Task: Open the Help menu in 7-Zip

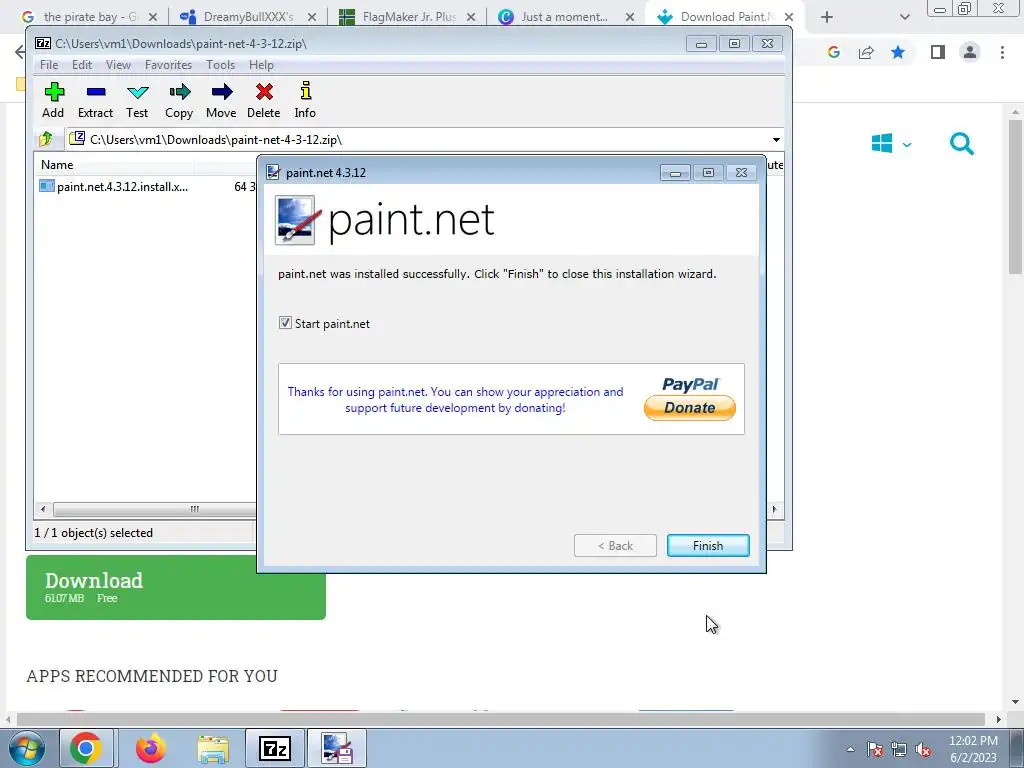Action: click(x=261, y=65)
